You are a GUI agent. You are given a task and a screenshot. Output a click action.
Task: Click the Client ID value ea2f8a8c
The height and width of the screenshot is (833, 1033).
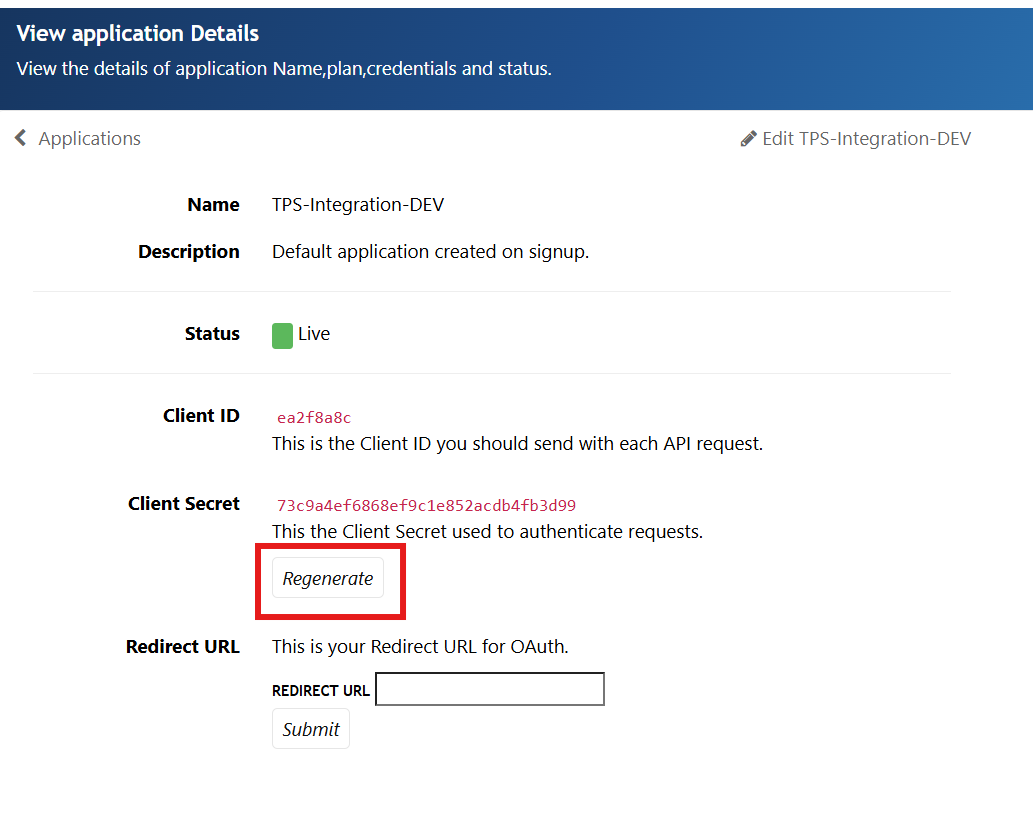(x=314, y=418)
